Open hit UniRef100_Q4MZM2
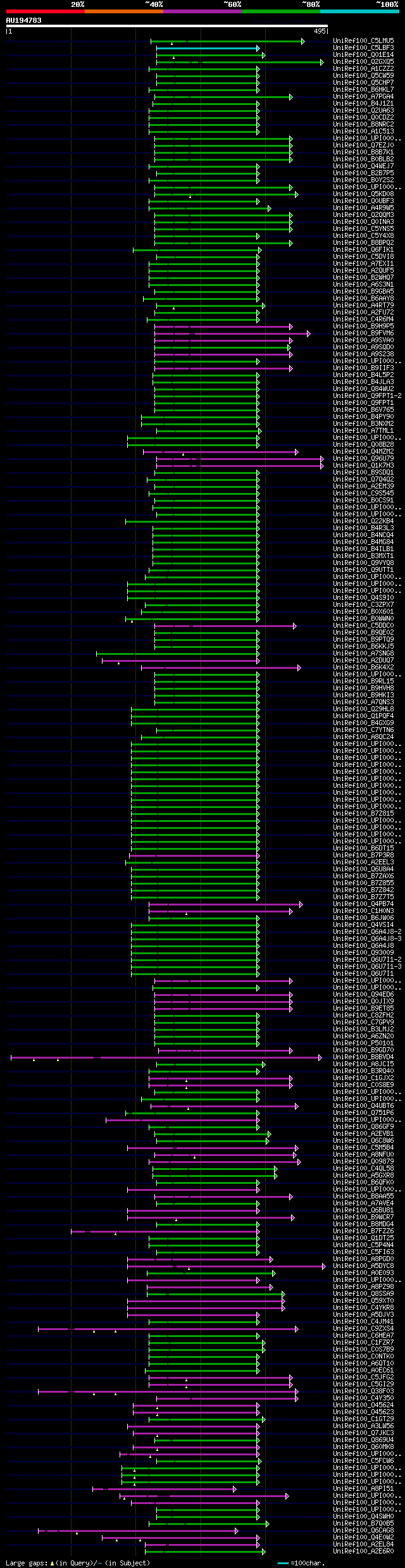Image resolution: width=405 pixels, height=1568 pixels. [x=363, y=452]
